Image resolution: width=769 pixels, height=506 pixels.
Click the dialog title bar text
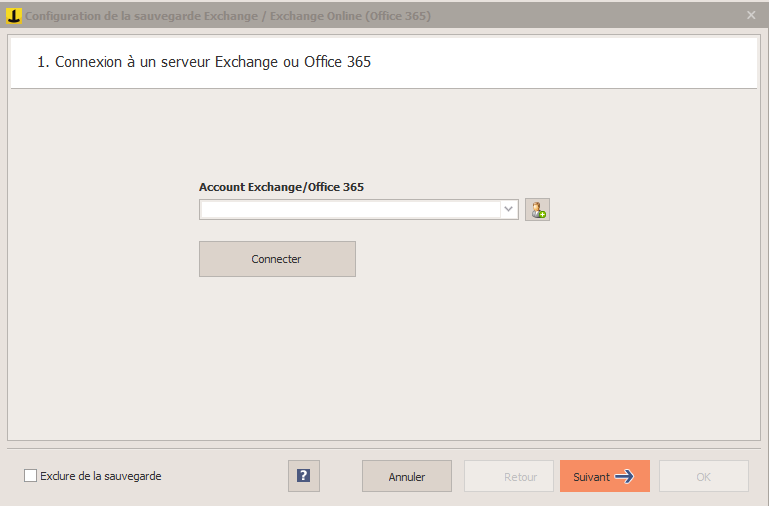click(228, 16)
